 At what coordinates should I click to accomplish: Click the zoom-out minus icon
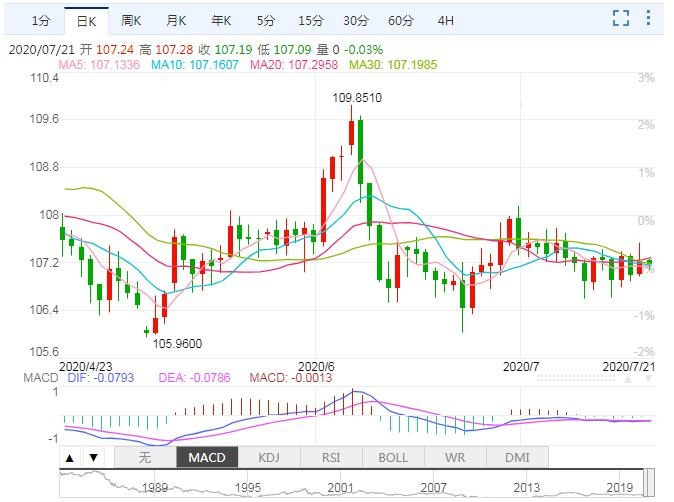click(653, 18)
